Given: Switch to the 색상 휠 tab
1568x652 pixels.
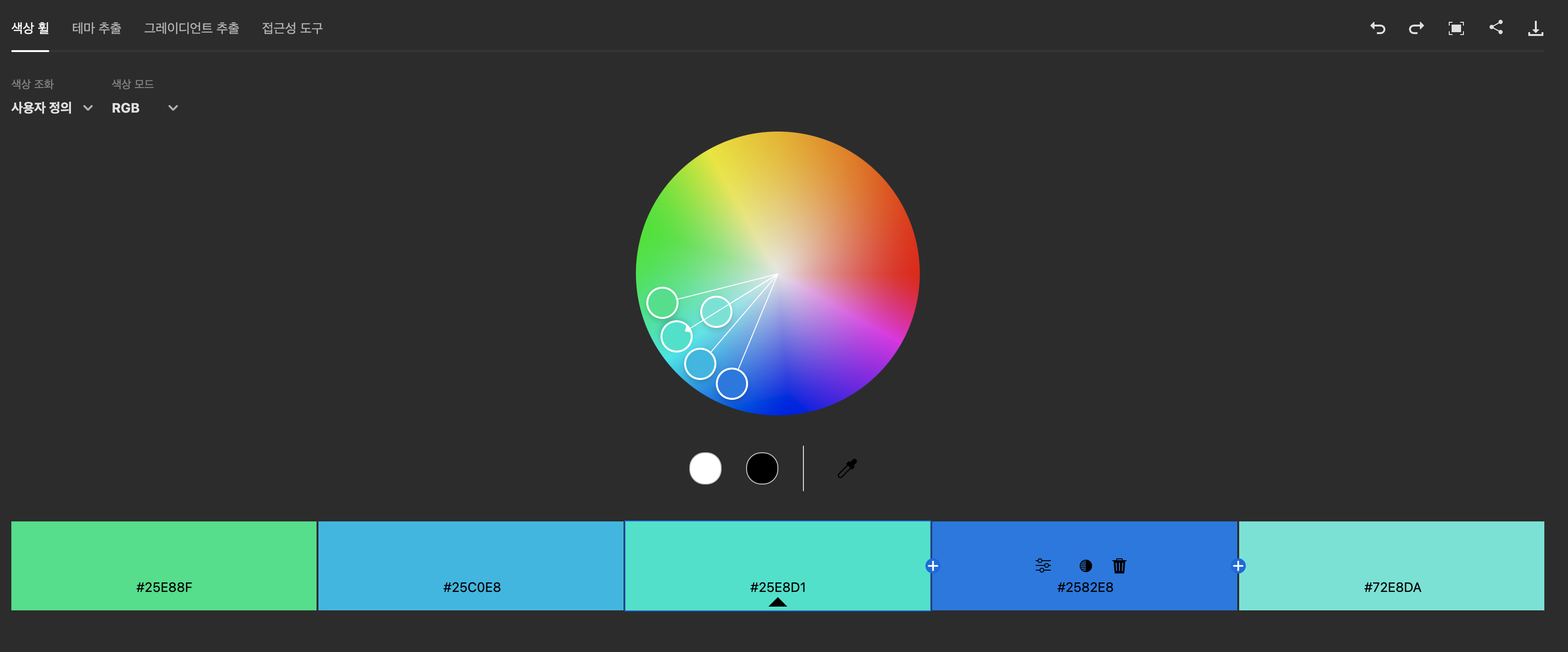Looking at the screenshot, I should click(x=30, y=28).
